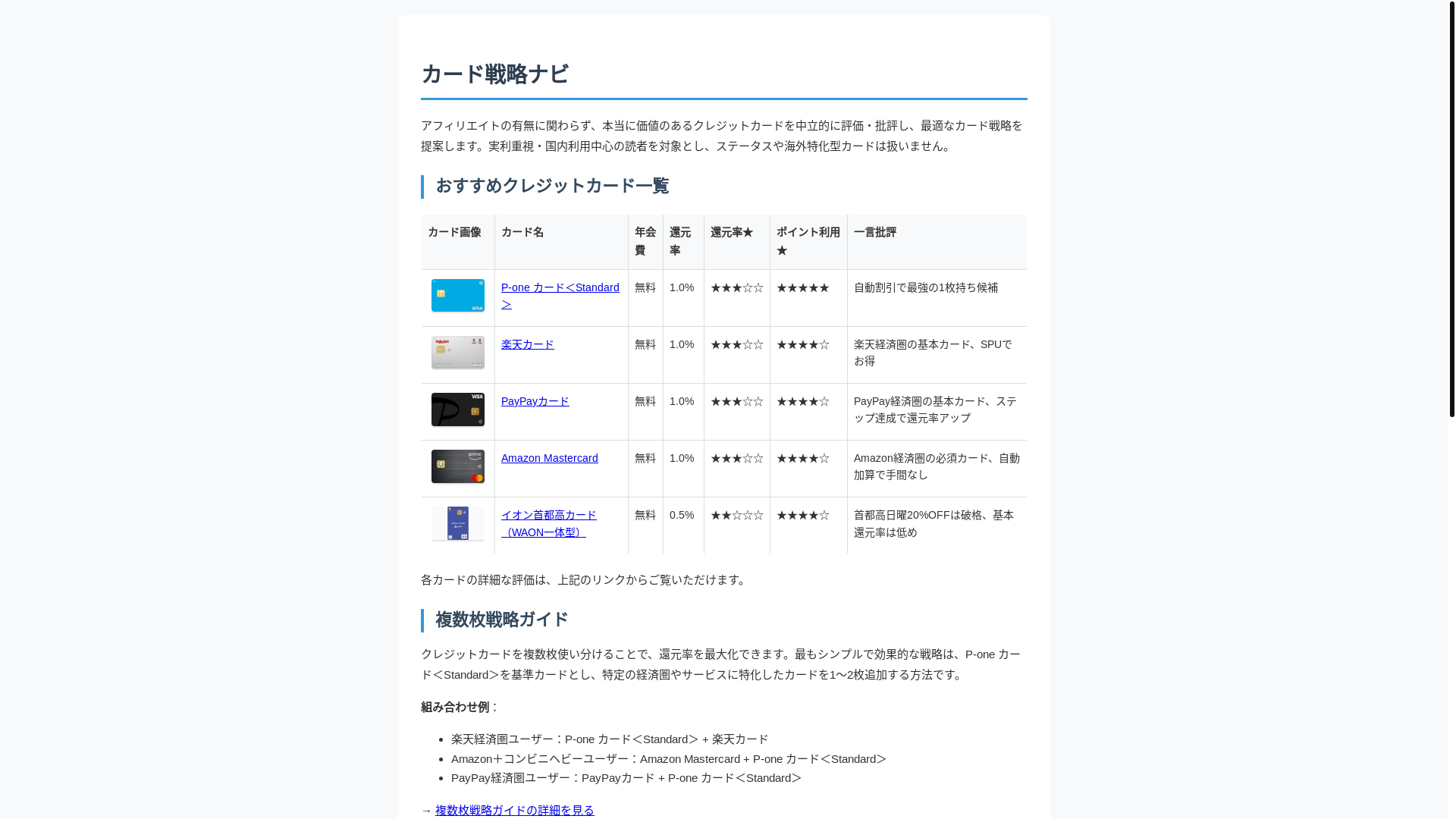Screen dimensions: 1456x819
Task: Click the silver Rakuten card image
Action: 457,353
